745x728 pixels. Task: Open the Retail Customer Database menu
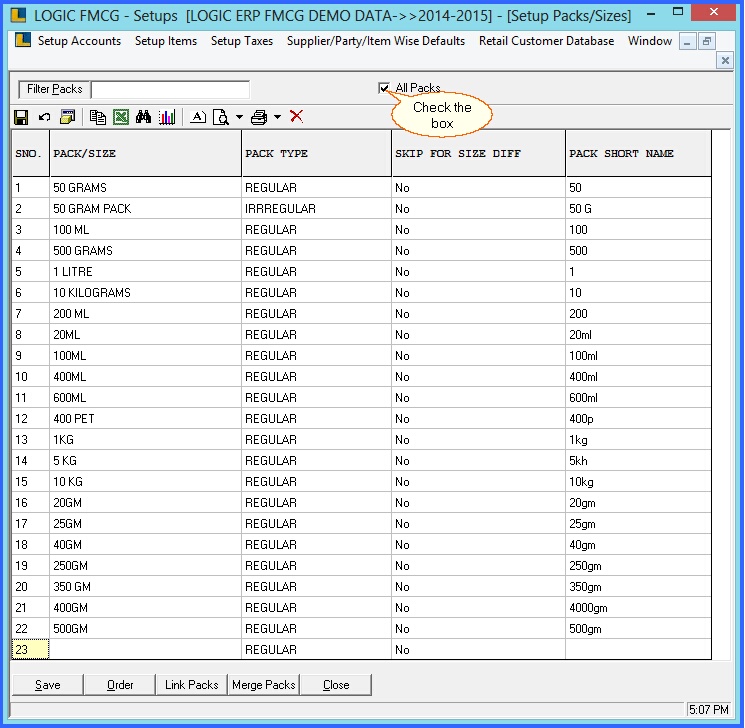(x=546, y=41)
